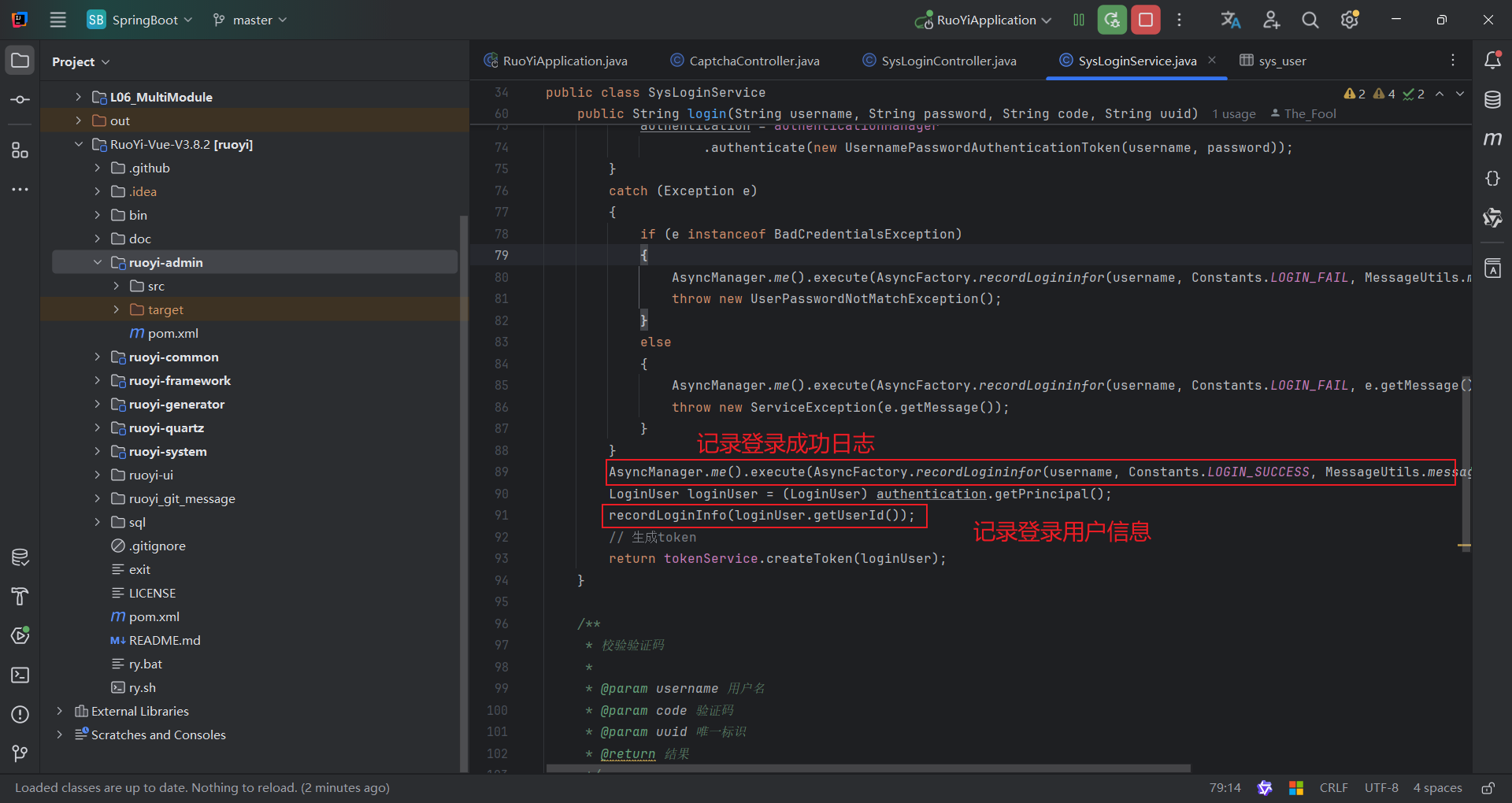Viewport: 1512px width, 803px height.
Task: Change CRLF line separator setting
Action: [1333, 788]
